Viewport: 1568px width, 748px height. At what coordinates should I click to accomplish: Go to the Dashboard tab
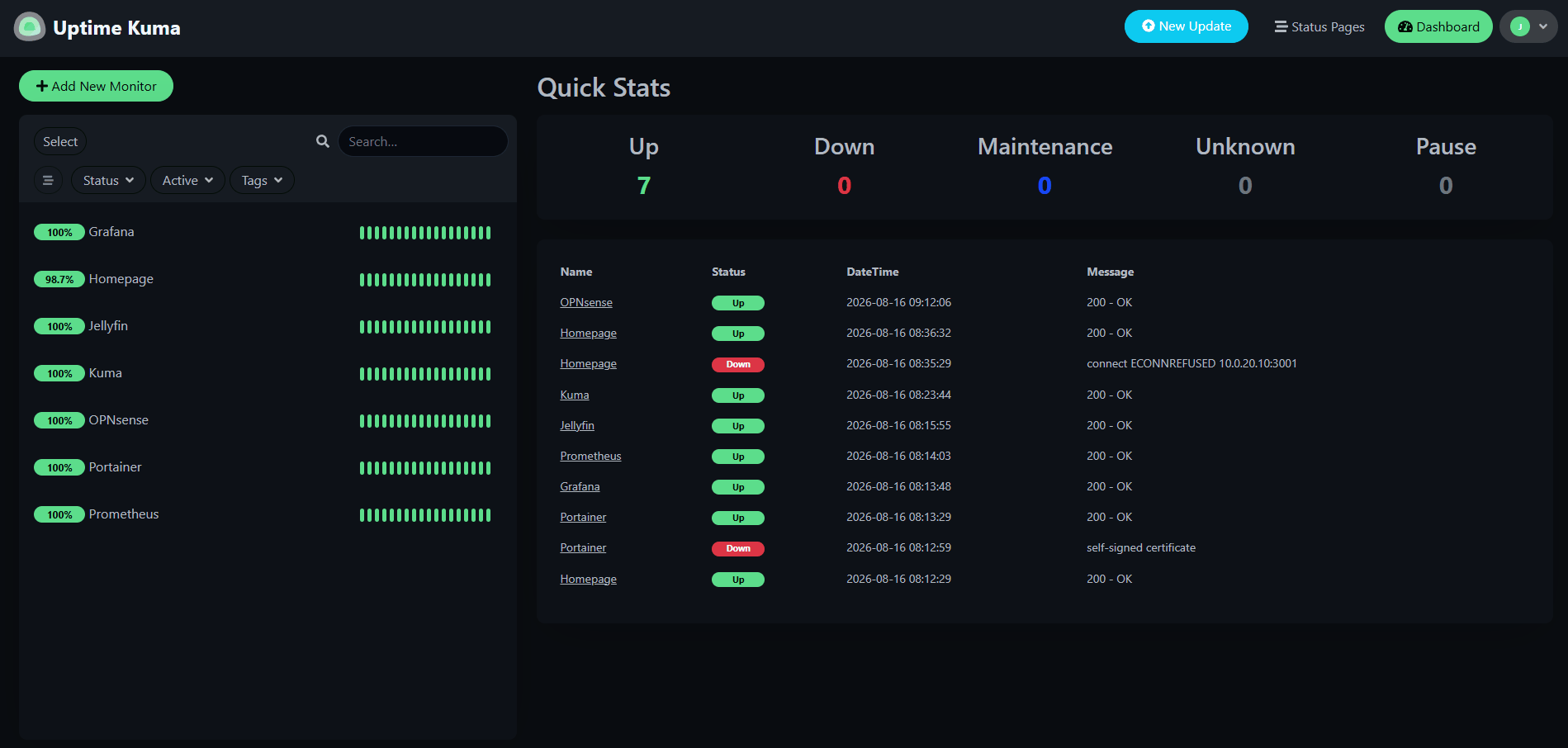pos(1438,26)
